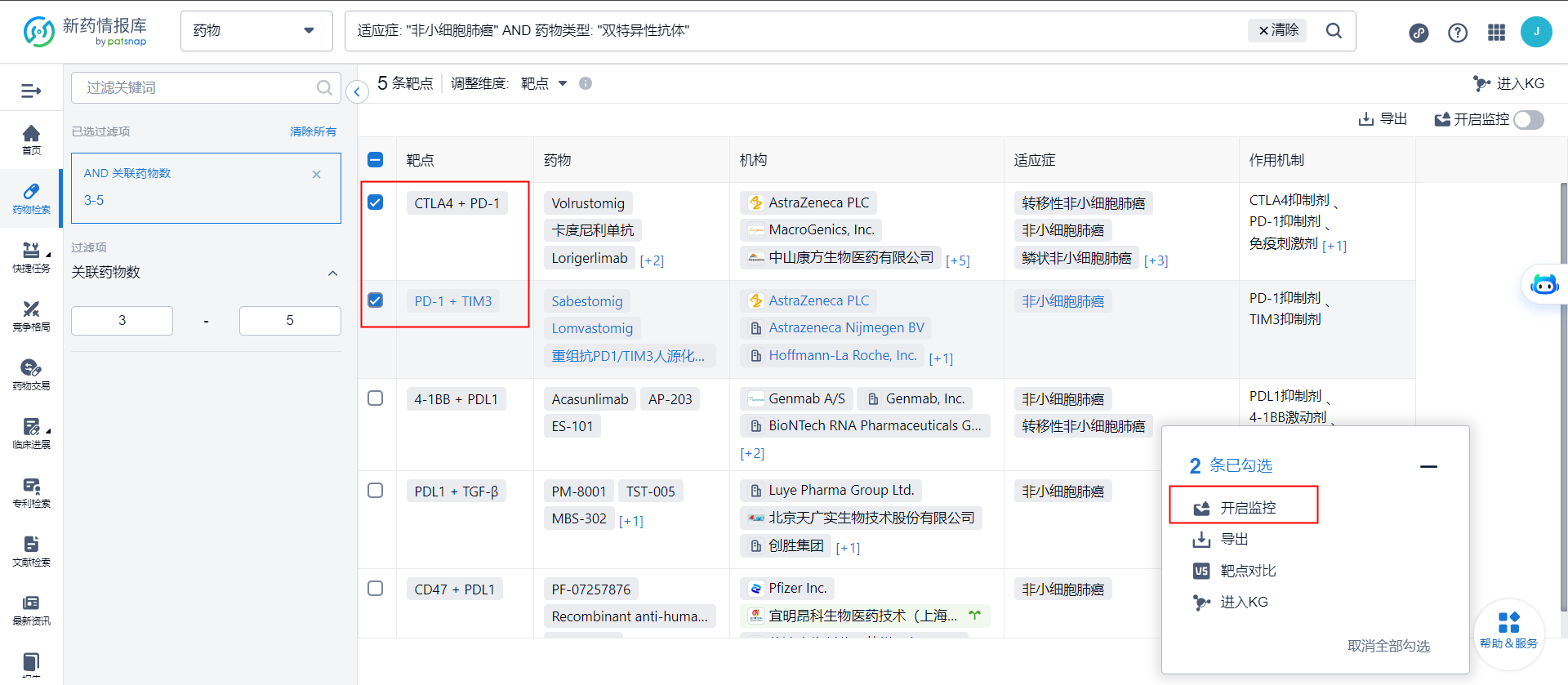This screenshot has width=1568, height=685.
Task: Check the 4-1BB + PDL1 row
Action: (x=376, y=398)
